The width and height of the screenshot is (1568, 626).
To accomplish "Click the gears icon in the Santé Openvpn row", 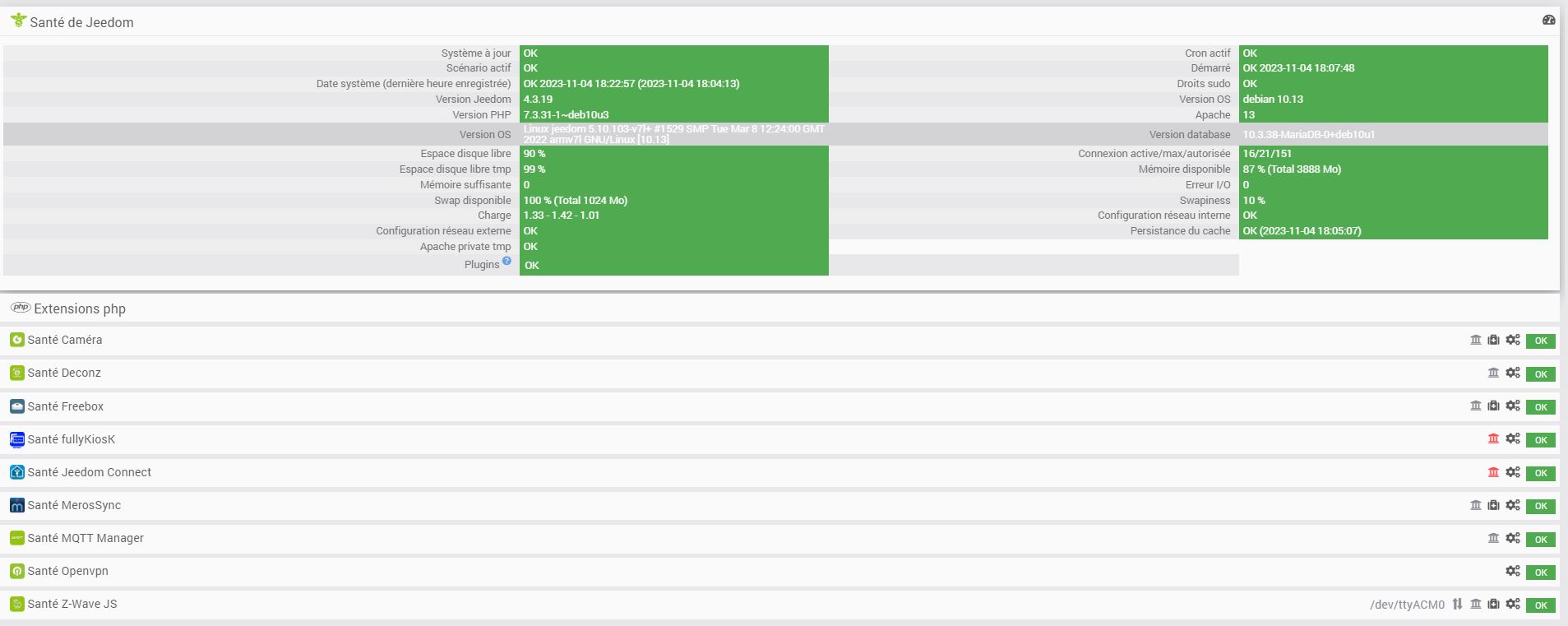I will click(x=1513, y=571).
